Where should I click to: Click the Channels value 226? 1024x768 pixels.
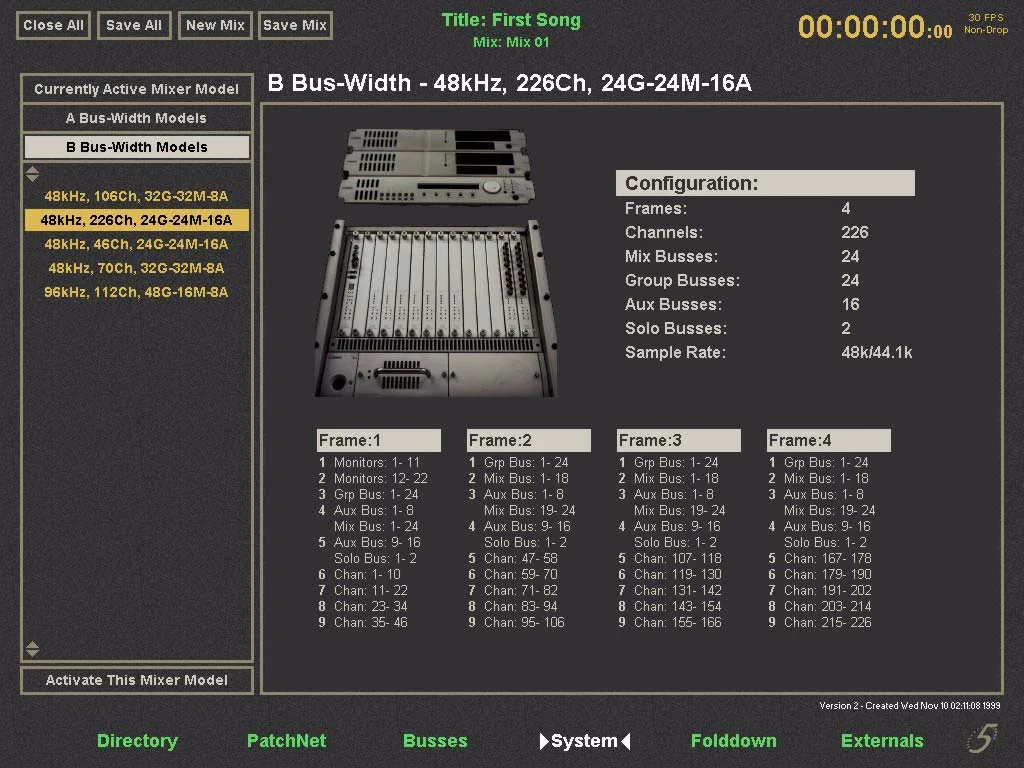854,232
